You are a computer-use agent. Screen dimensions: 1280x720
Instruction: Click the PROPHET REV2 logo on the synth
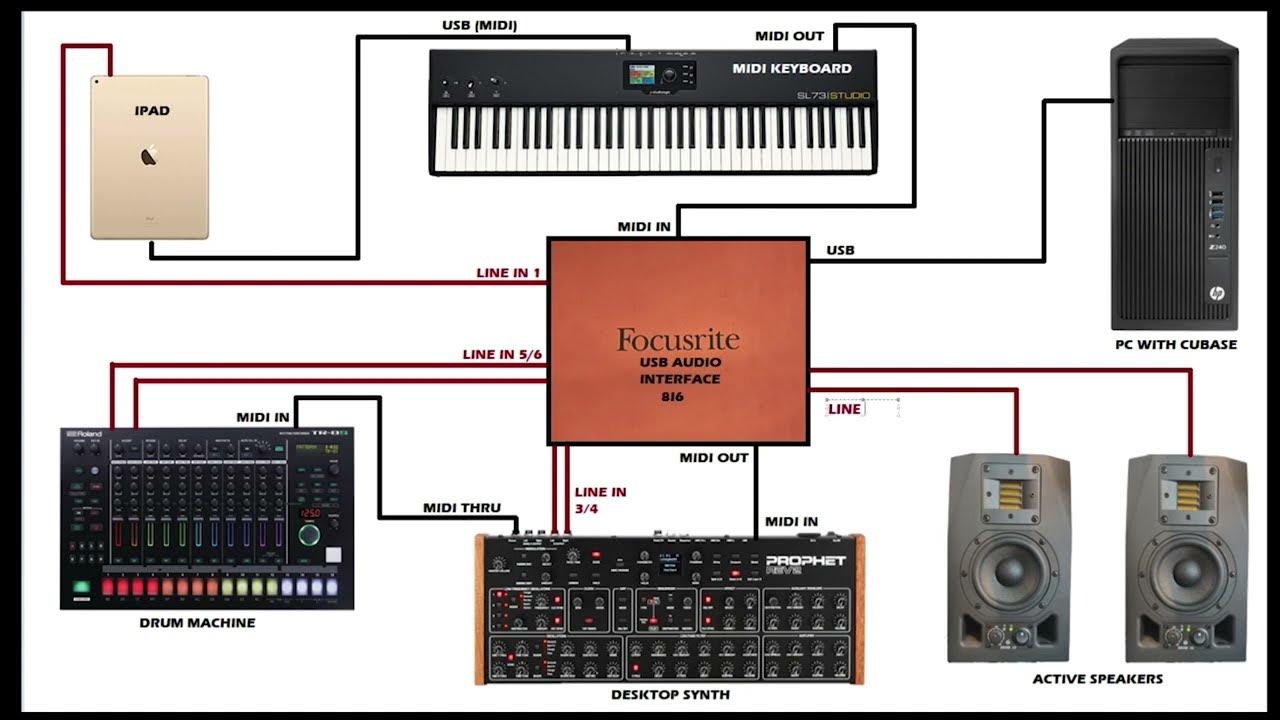click(x=805, y=565)
